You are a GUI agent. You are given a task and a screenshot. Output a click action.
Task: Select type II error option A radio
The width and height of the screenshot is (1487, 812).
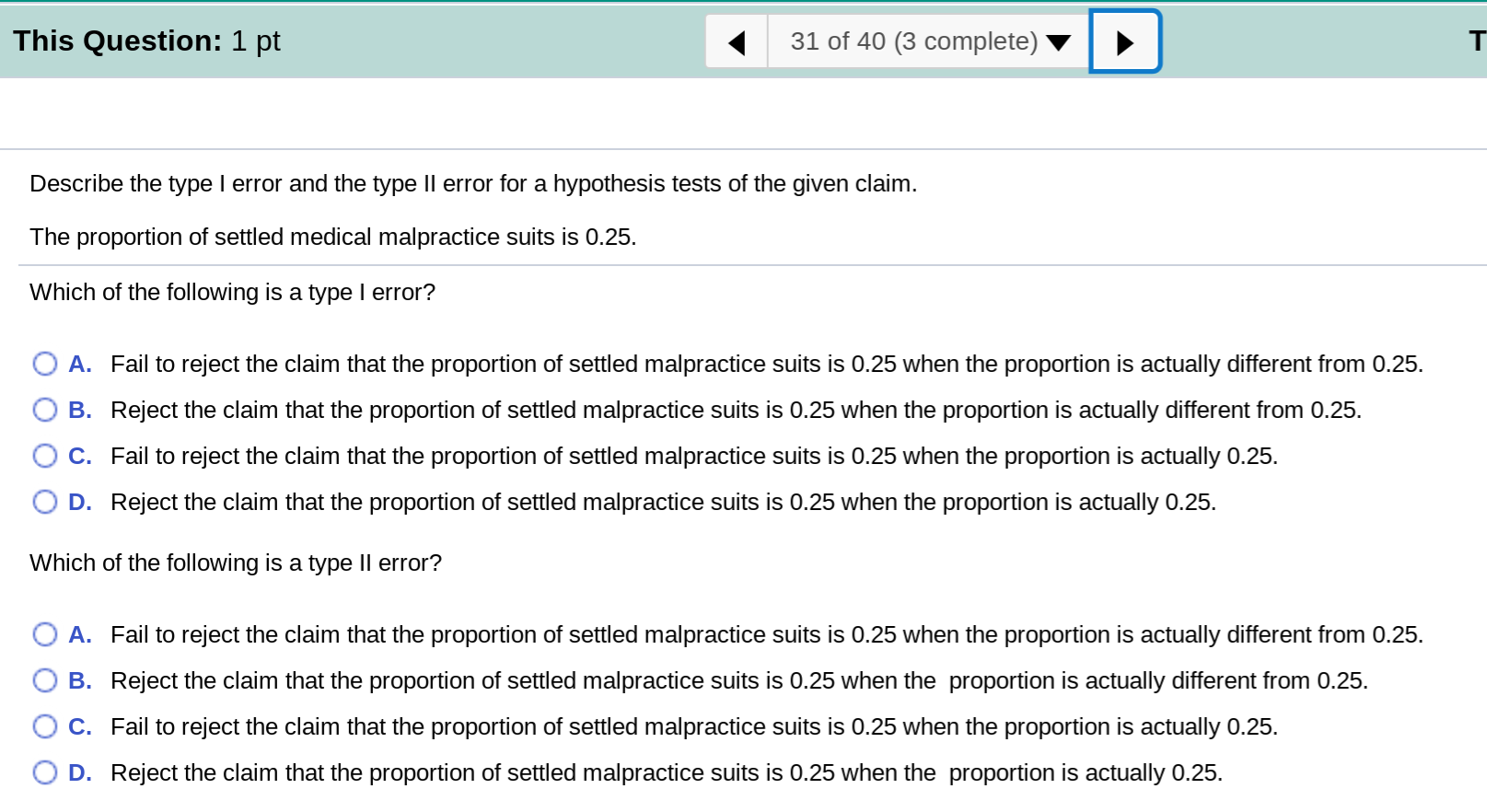point(45,634)
